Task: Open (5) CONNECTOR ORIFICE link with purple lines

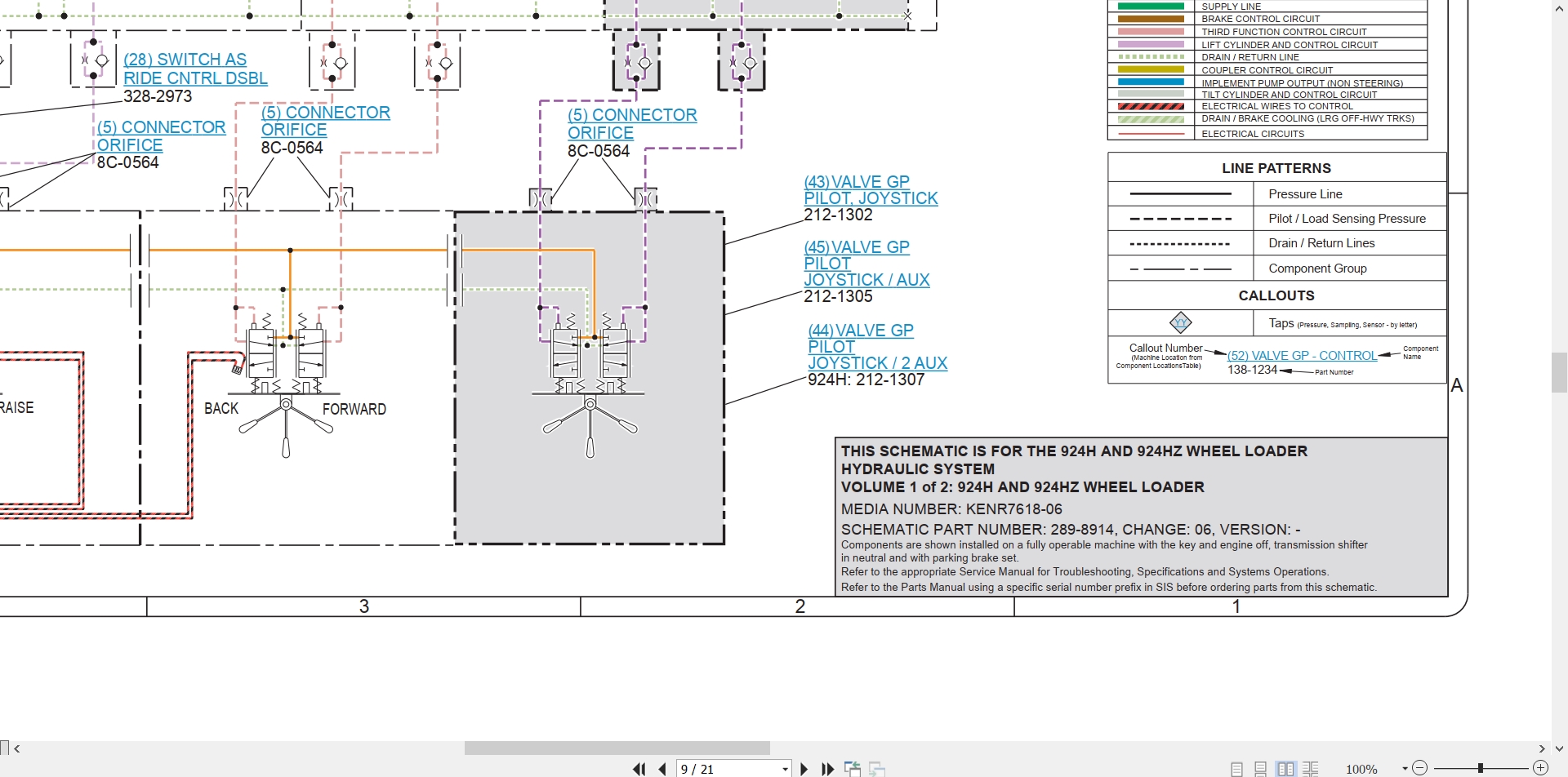Action: 632,123
